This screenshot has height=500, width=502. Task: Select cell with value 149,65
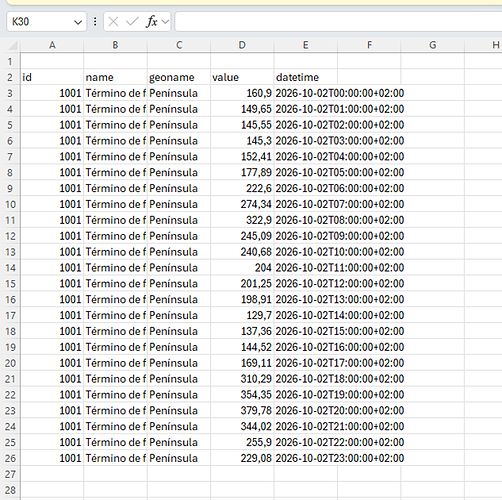[242, 109]
